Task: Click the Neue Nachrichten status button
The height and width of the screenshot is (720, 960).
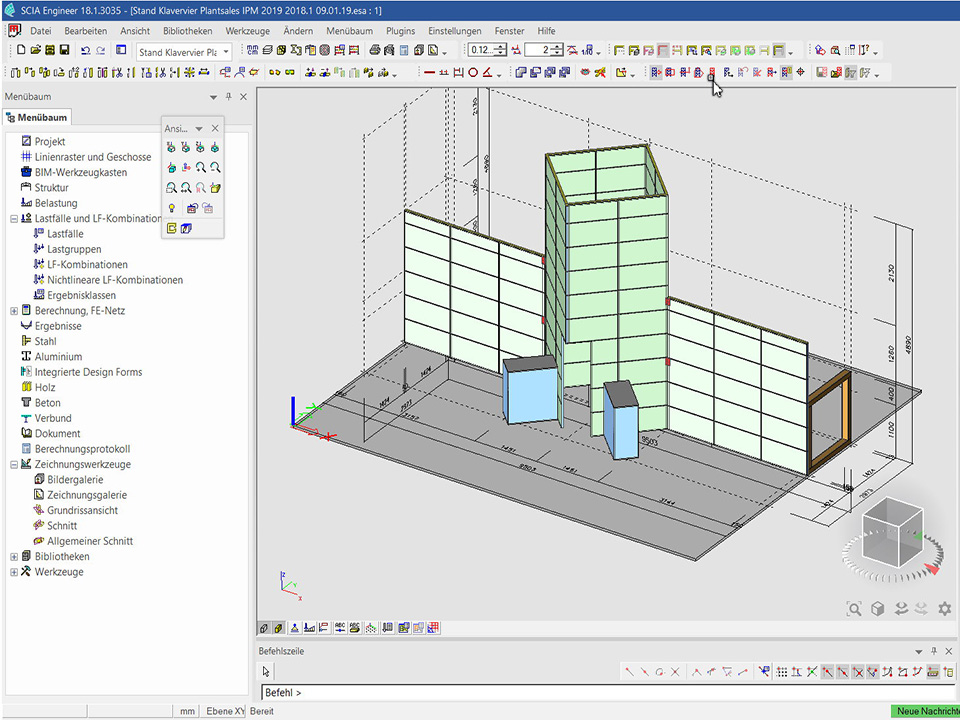Action: [924, 711]
